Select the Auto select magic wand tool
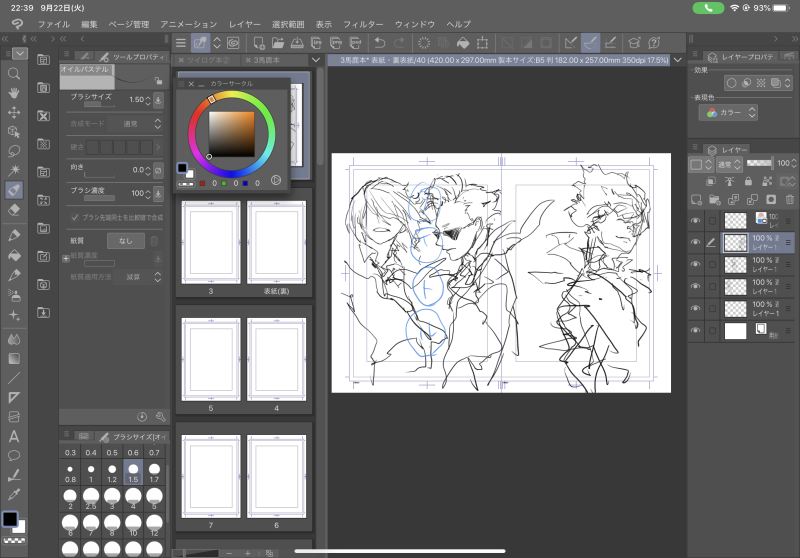 [14, 170]
